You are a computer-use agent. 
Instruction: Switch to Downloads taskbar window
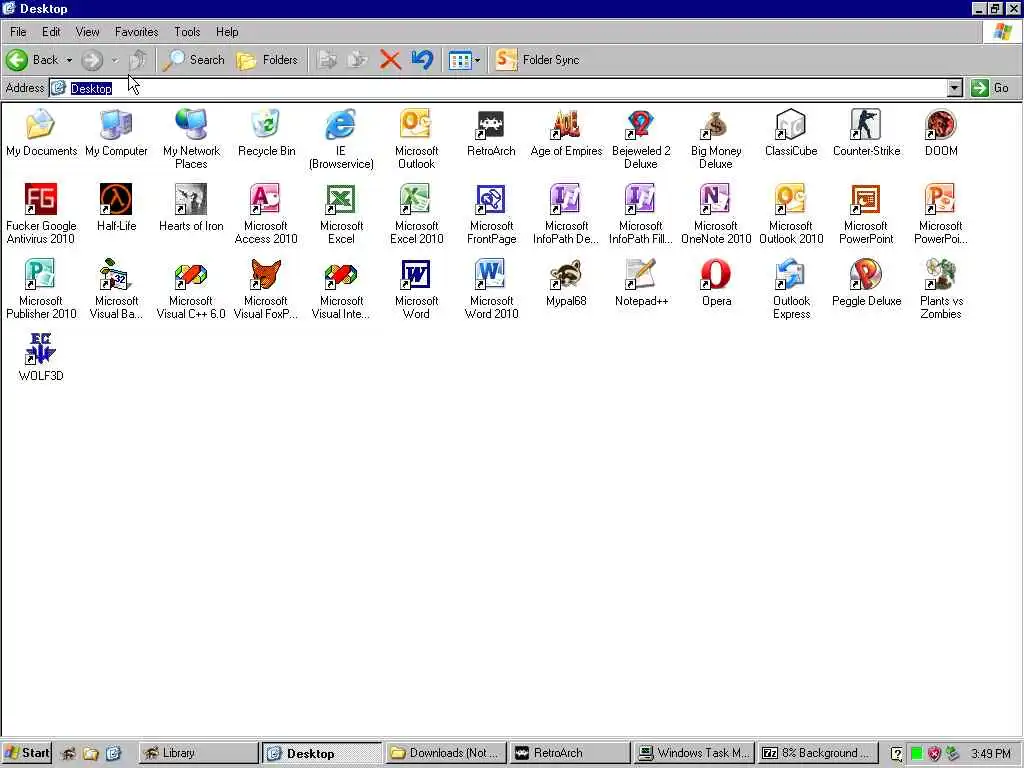(x=446, y=753)
